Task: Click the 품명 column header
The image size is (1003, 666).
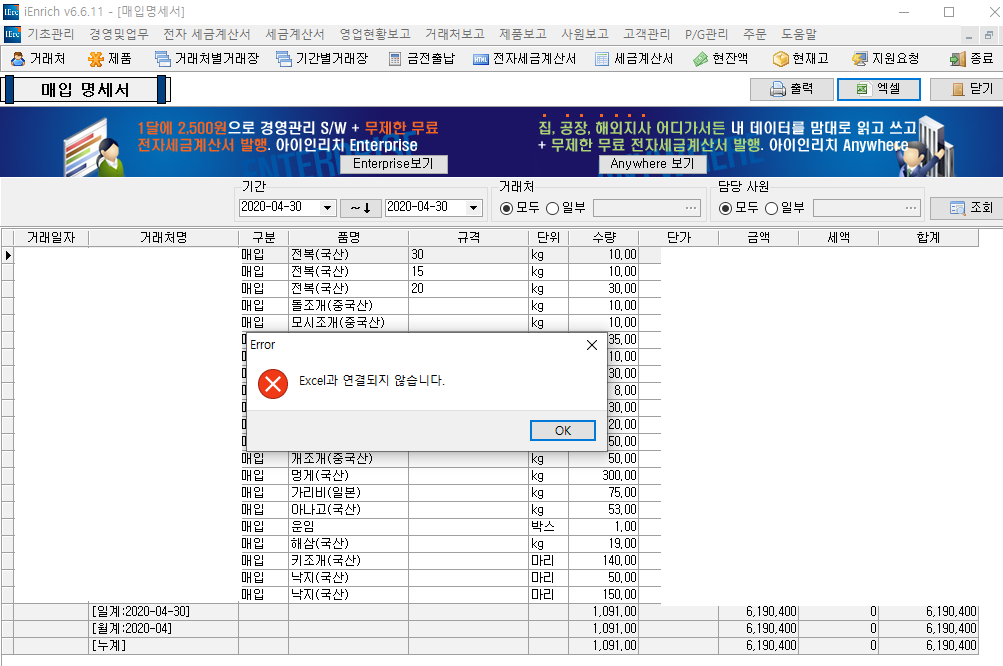Action: tap(348, 238)
